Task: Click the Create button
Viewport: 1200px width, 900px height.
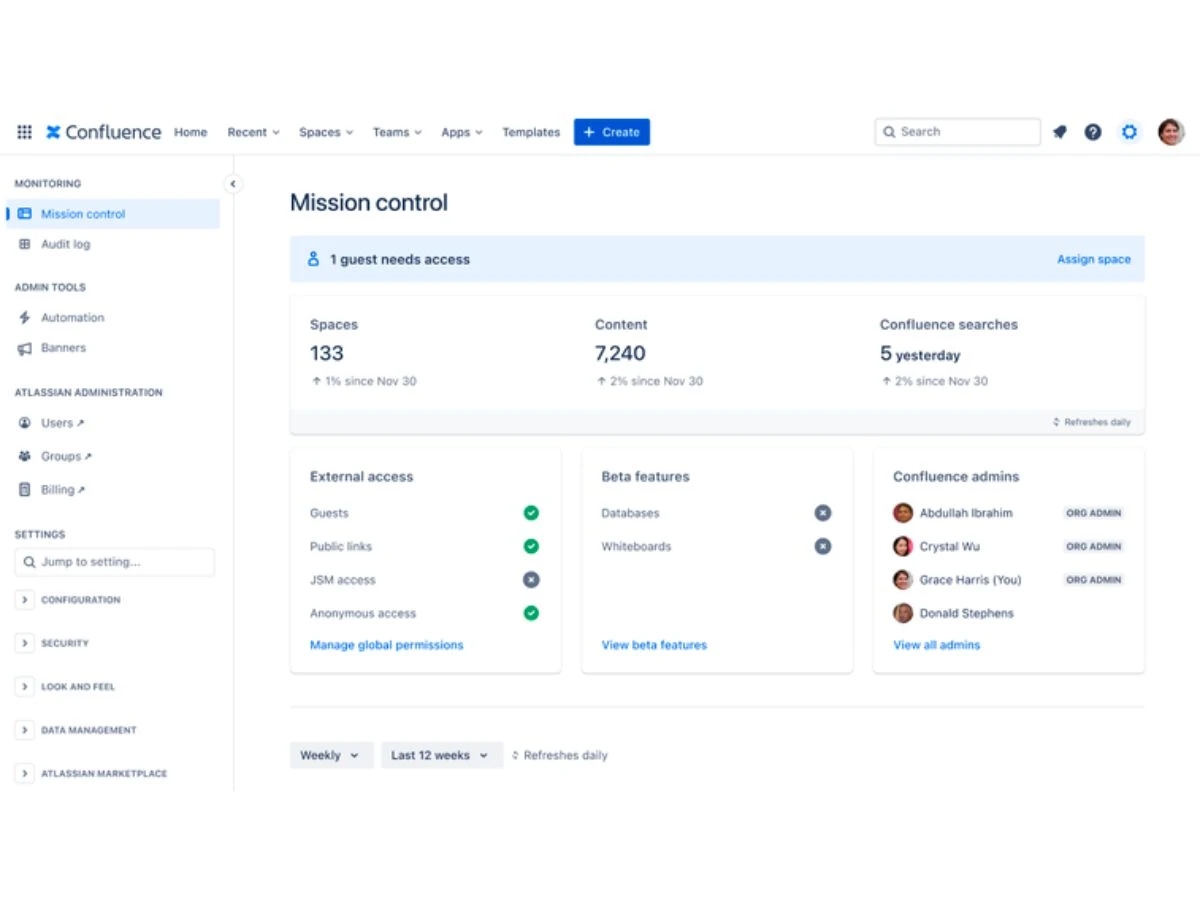Action: tap(612, 132)
